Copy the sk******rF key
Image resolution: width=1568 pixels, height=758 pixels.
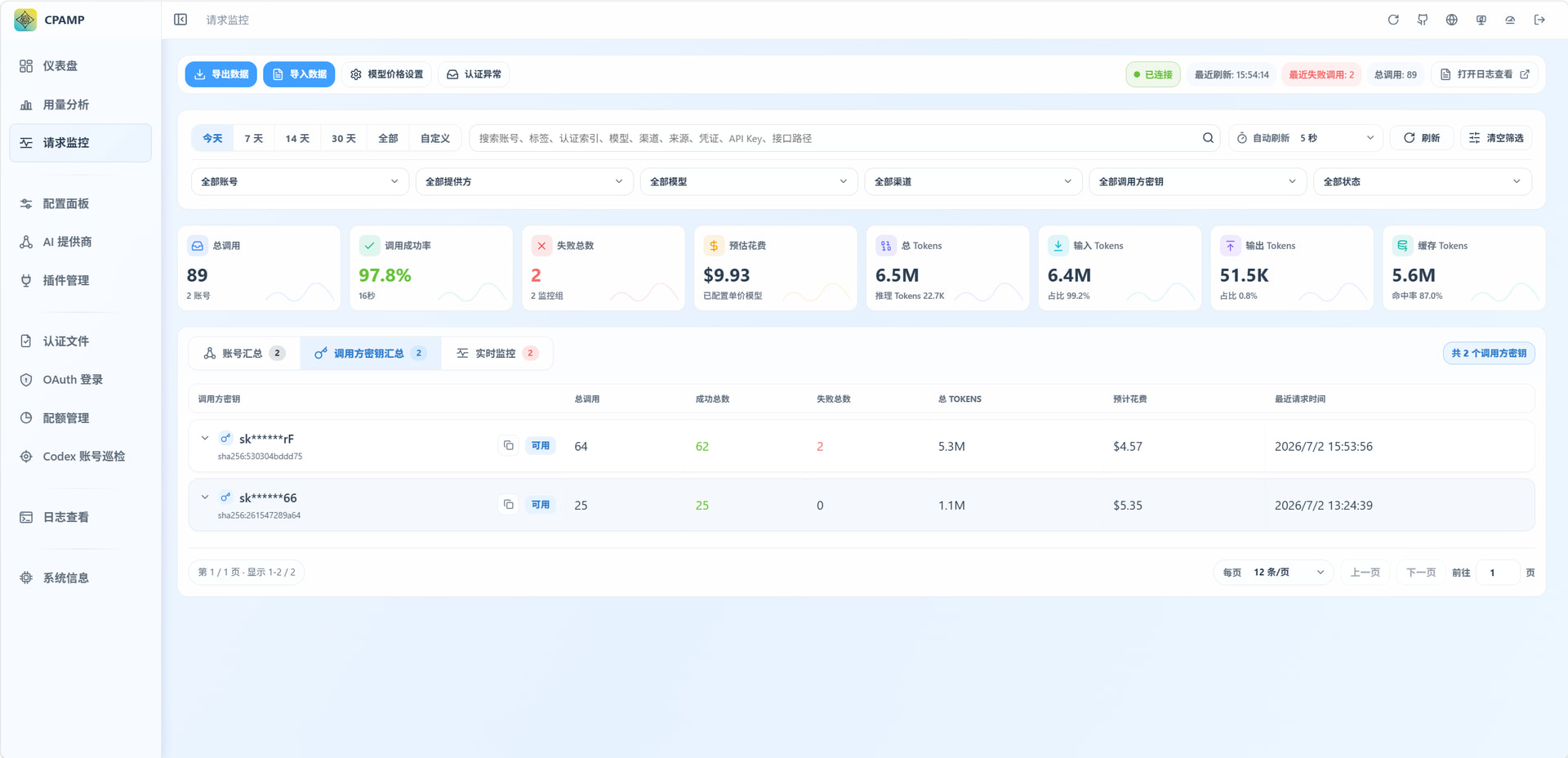508,445
